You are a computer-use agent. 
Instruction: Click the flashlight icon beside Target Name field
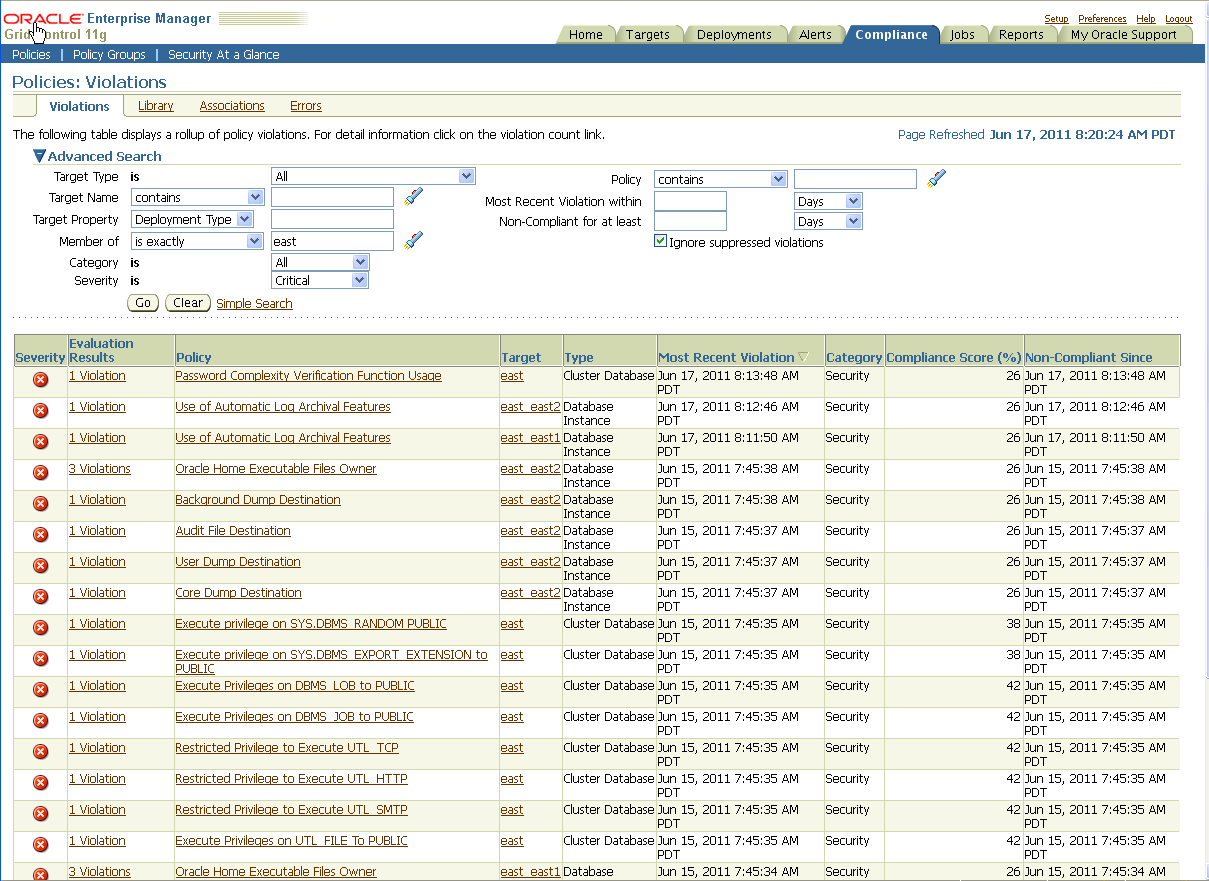[x=414, y=197]
